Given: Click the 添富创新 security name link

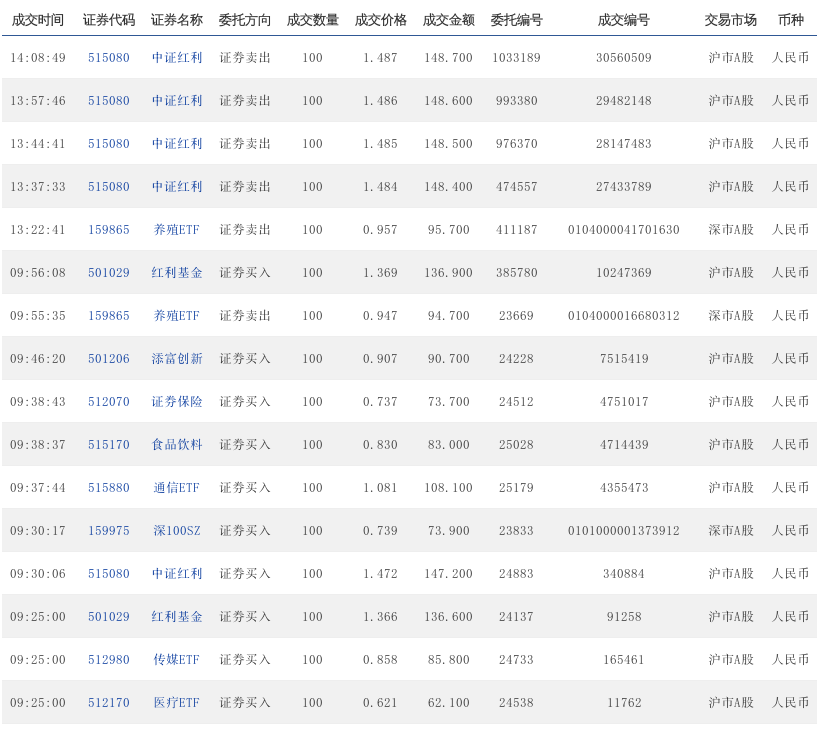Looking at the screenshot, I should click(x=177, y=359).
